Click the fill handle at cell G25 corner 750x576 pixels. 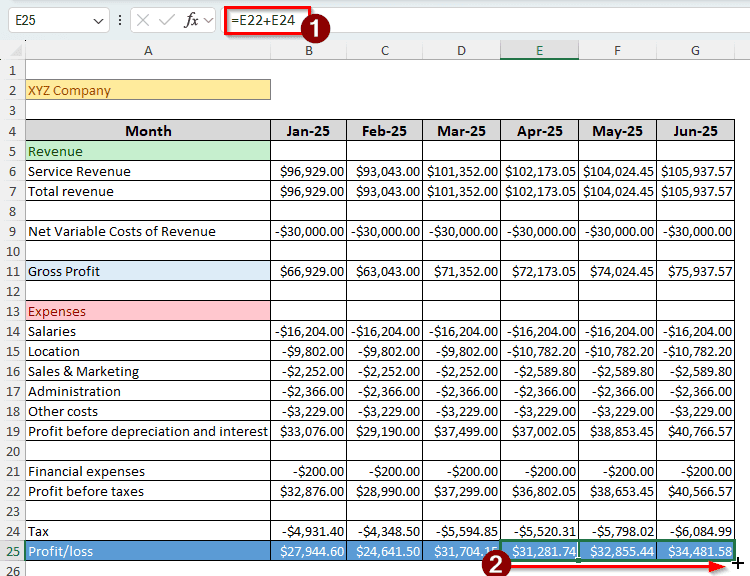(734, 561)
